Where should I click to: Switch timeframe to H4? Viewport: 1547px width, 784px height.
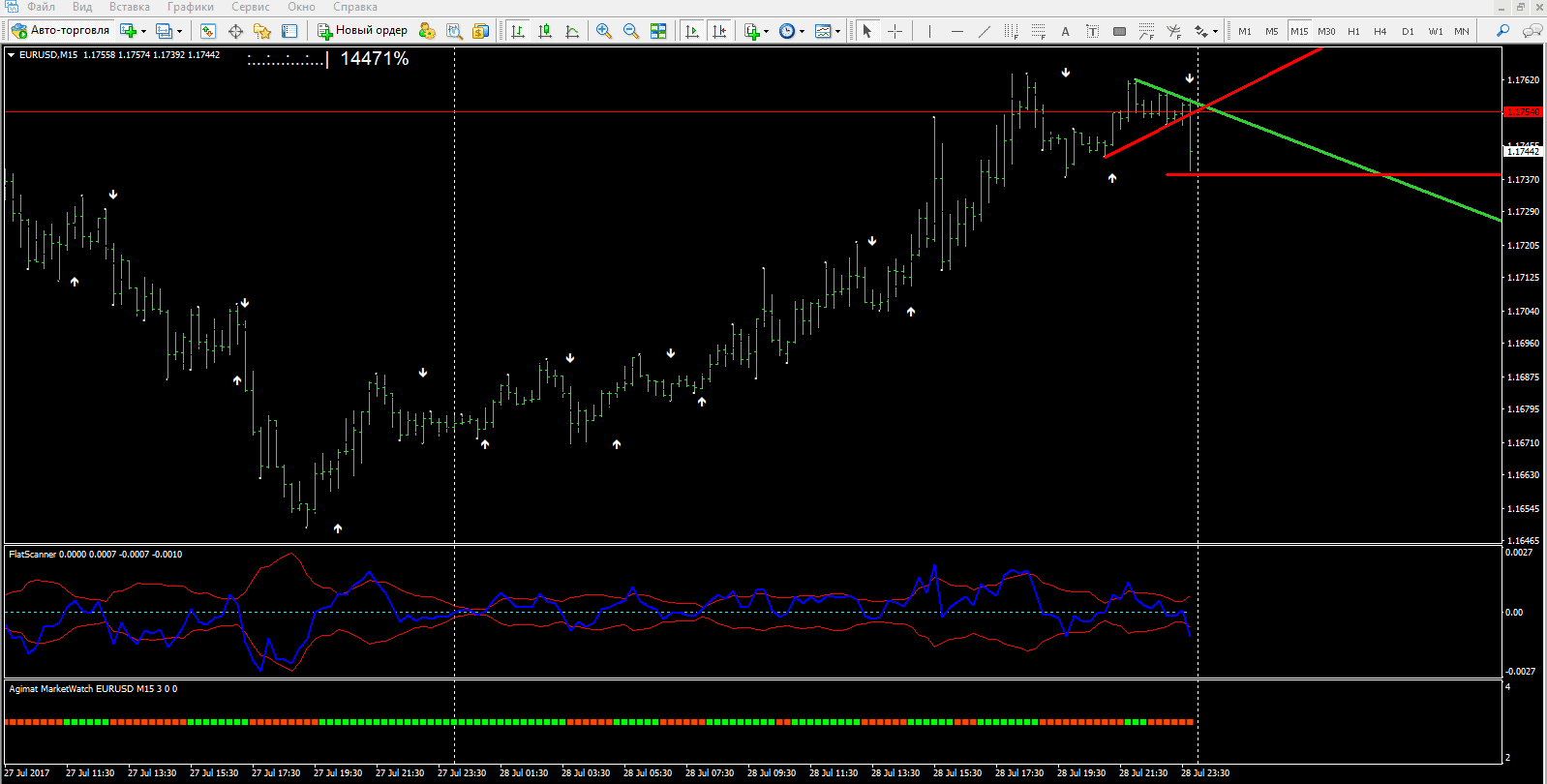pyautogui.click(x=1380, y=31)
